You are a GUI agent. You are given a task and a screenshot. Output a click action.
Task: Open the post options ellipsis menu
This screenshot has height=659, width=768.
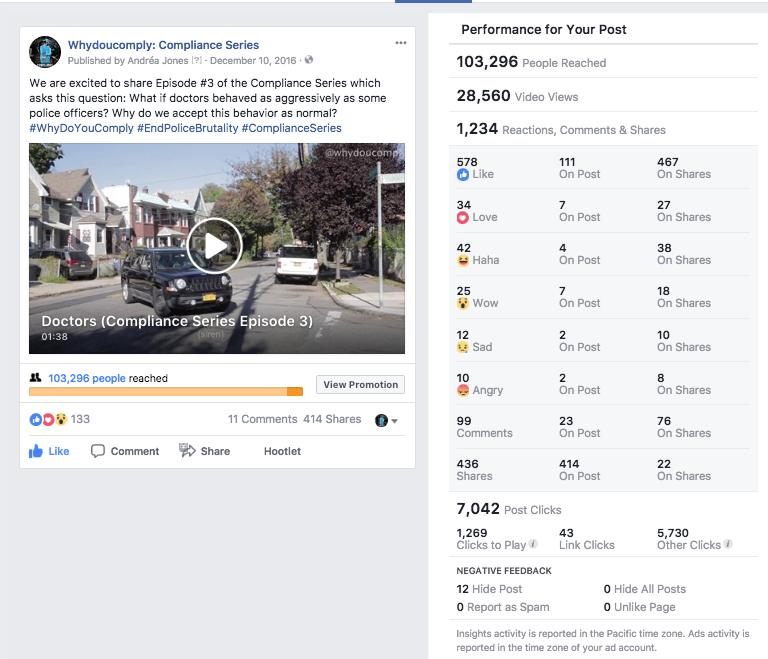click(x=401, y=43)
